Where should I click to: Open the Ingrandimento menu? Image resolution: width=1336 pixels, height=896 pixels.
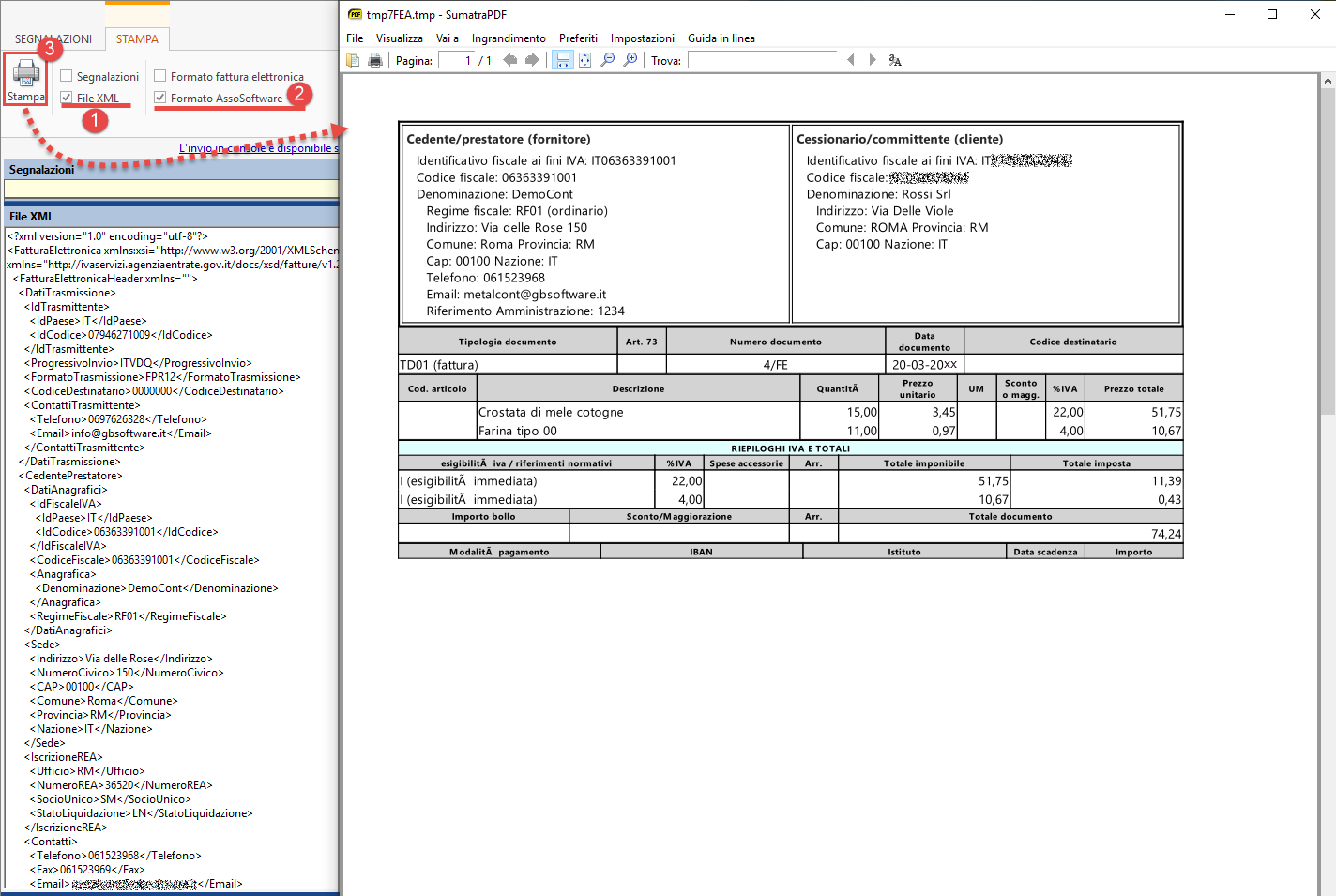point(509,38)
